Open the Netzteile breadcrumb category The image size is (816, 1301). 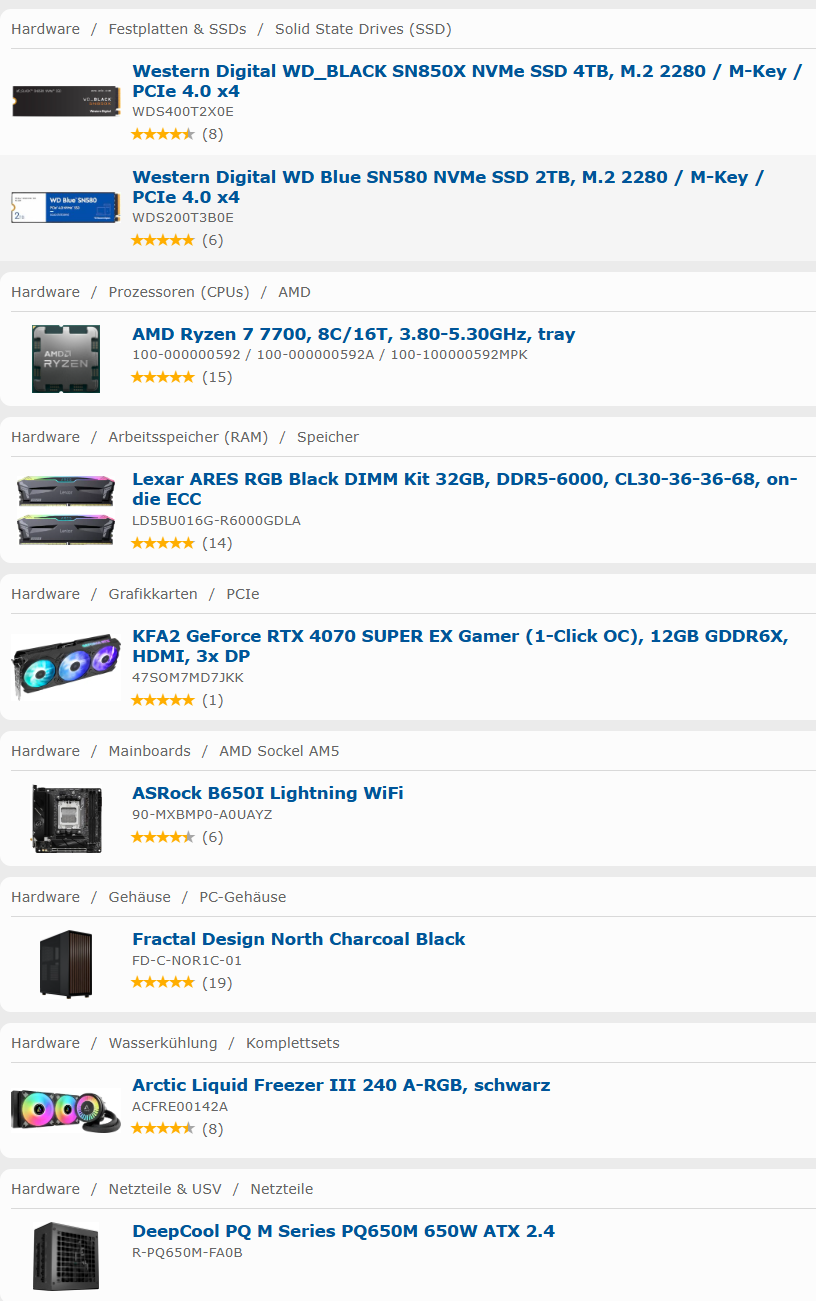click(x=281, y=1189)
